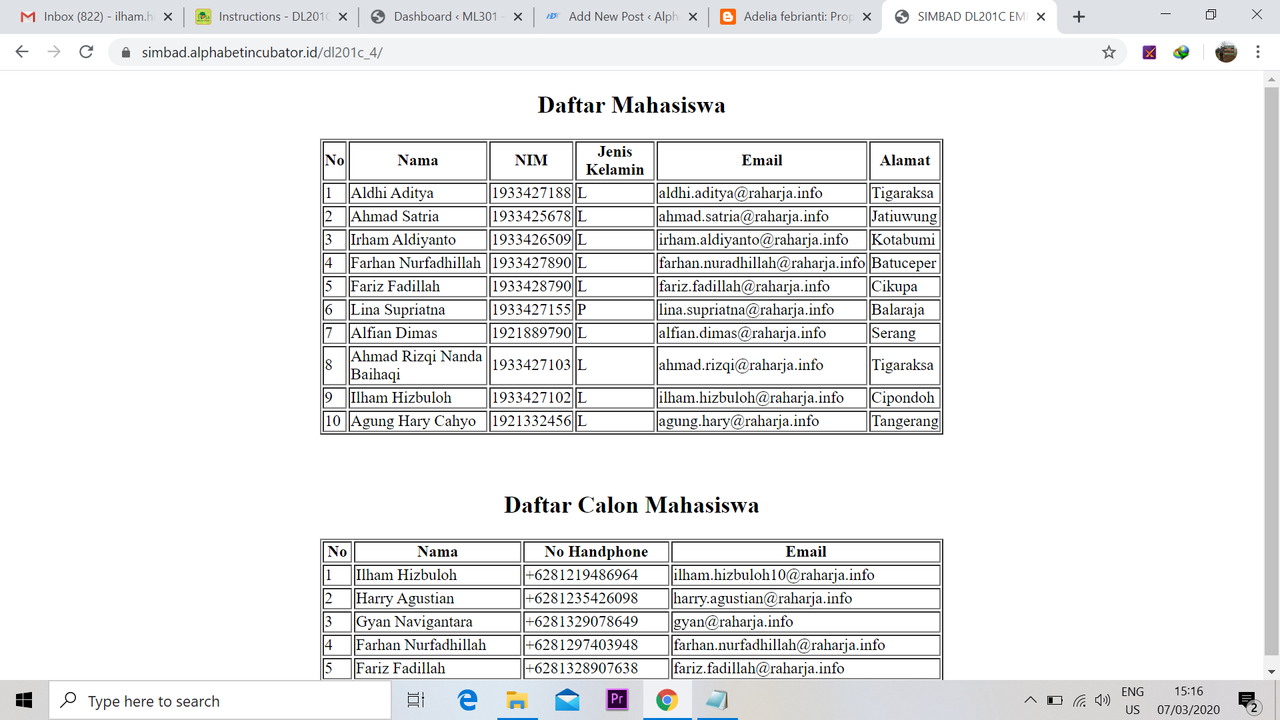The width and height of the screenshot is (1280, 720).
Task: Open File Explorer from the taskbar
Action: pos(516,700)
